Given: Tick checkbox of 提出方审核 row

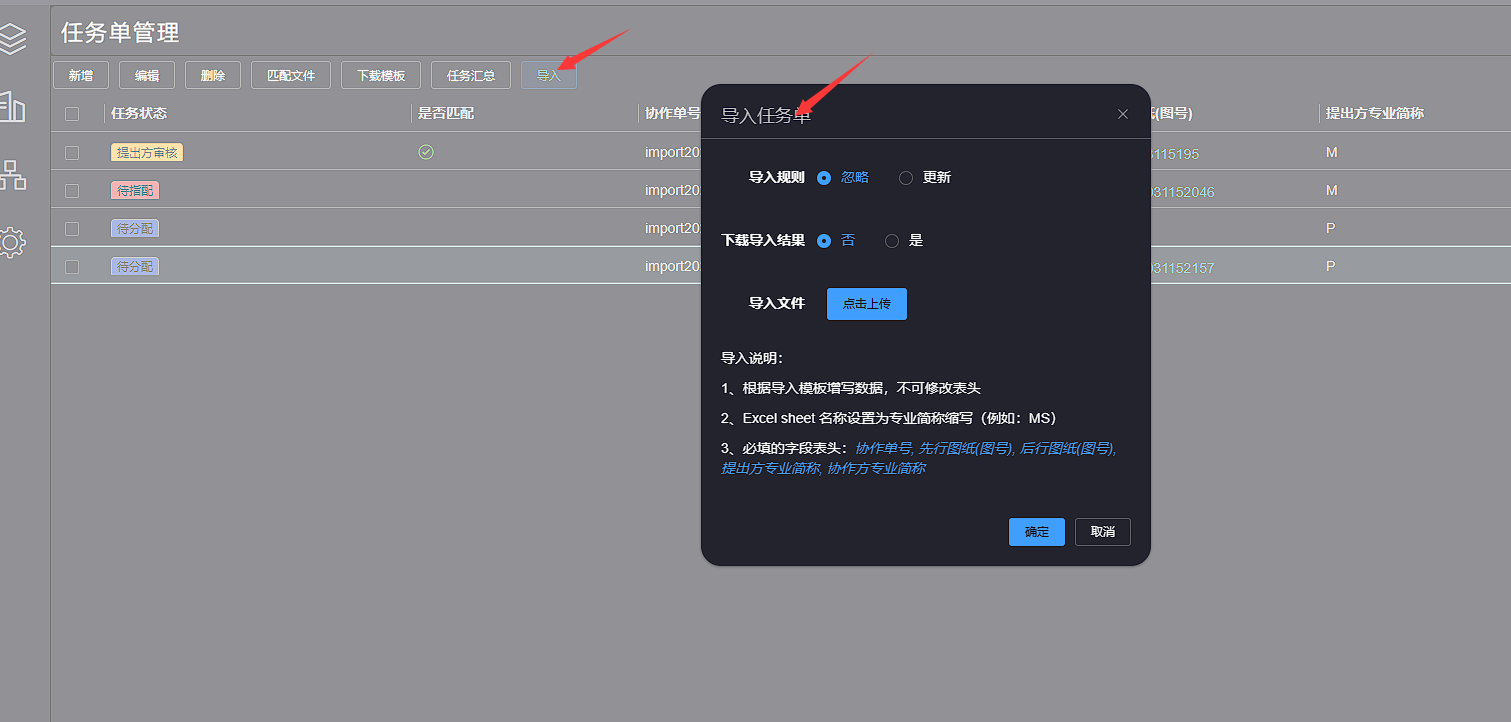Looking at the screenshot, I should pyautogui.click(x=72, y=153).
